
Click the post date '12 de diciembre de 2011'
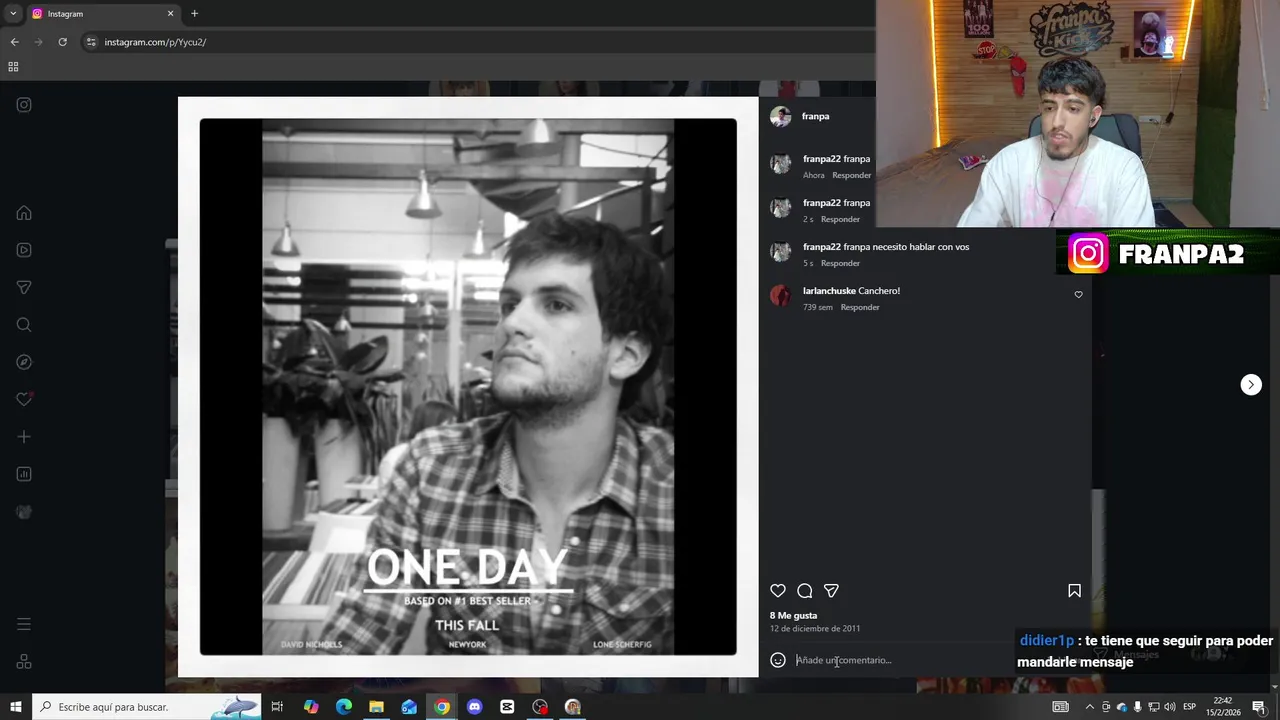point(815,629)
